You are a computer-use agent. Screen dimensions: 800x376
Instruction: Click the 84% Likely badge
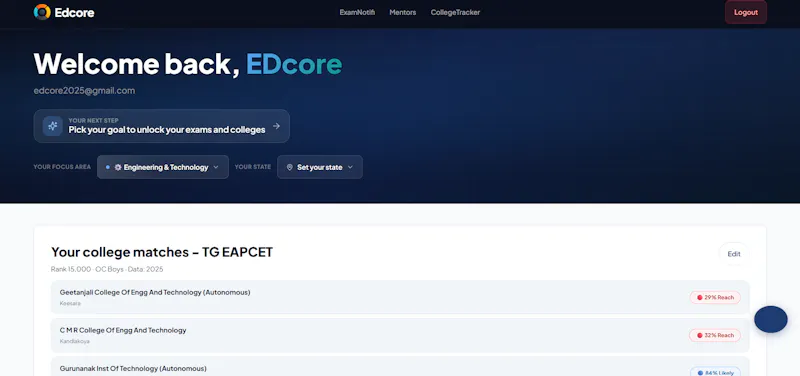[x=715, y=373]
